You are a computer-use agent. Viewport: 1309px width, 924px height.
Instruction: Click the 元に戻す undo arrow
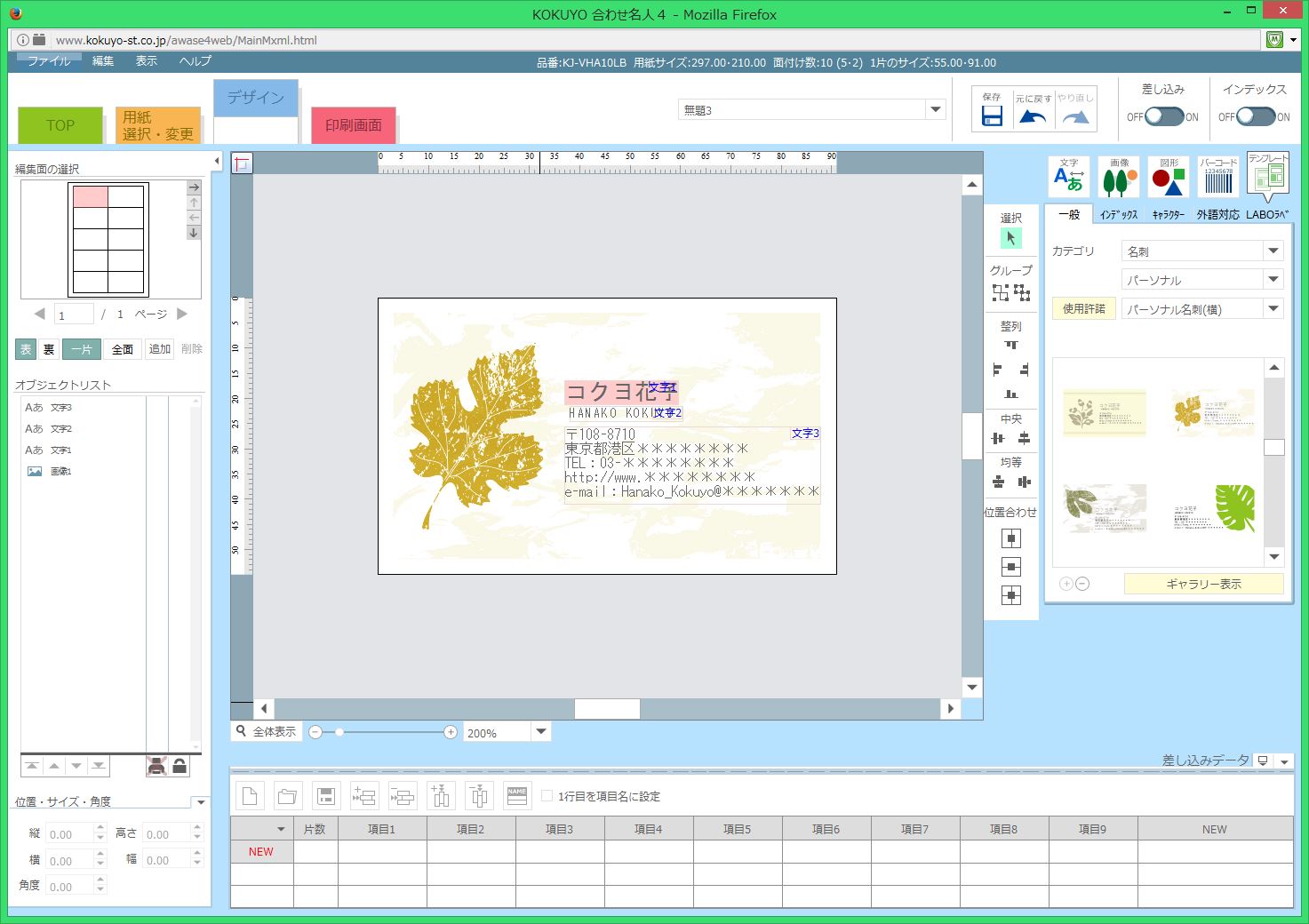(1033, 116)
